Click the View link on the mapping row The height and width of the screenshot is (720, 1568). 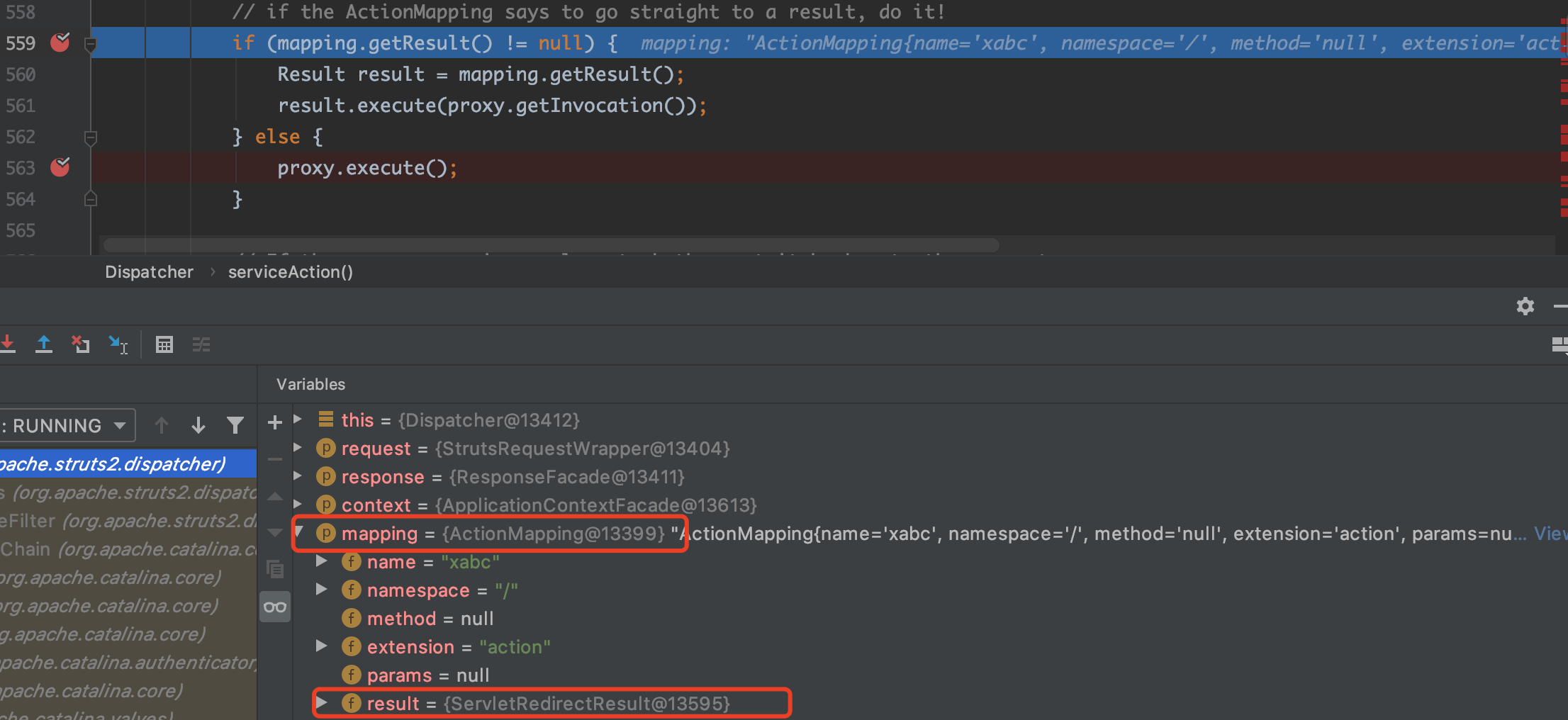click(1551, 533)
